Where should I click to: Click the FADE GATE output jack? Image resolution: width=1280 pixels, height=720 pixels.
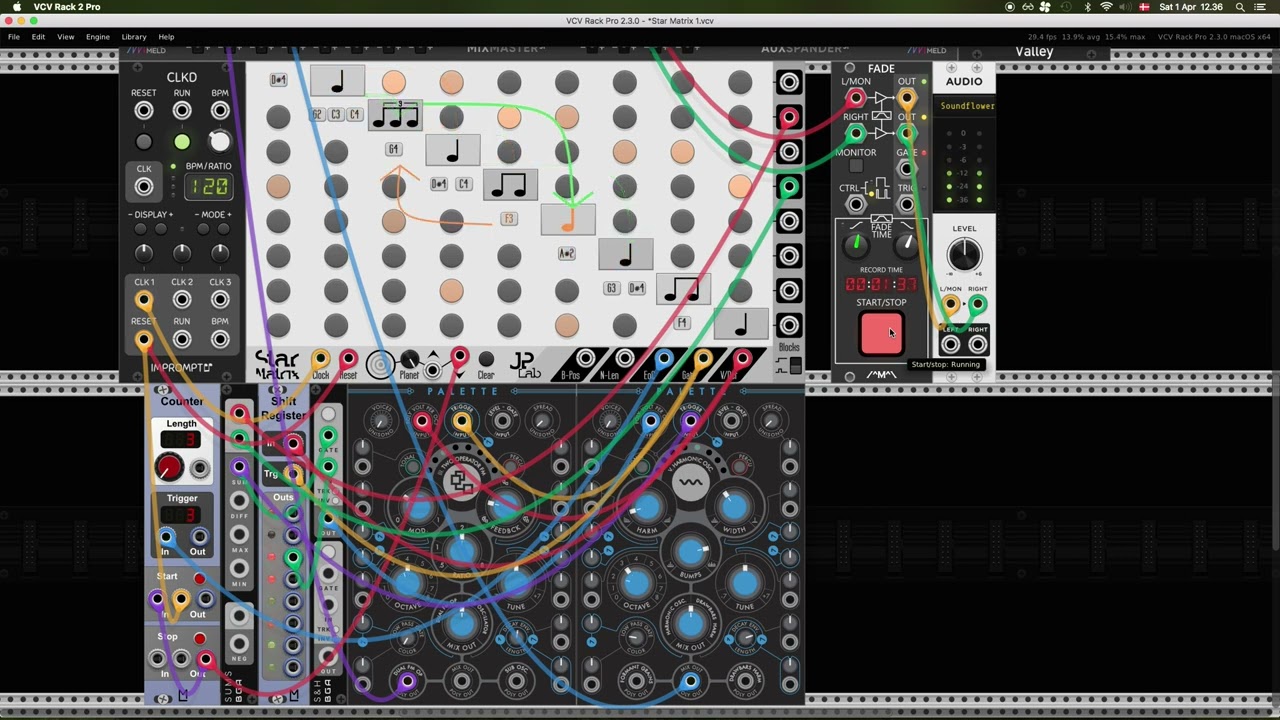pos(906,168)
